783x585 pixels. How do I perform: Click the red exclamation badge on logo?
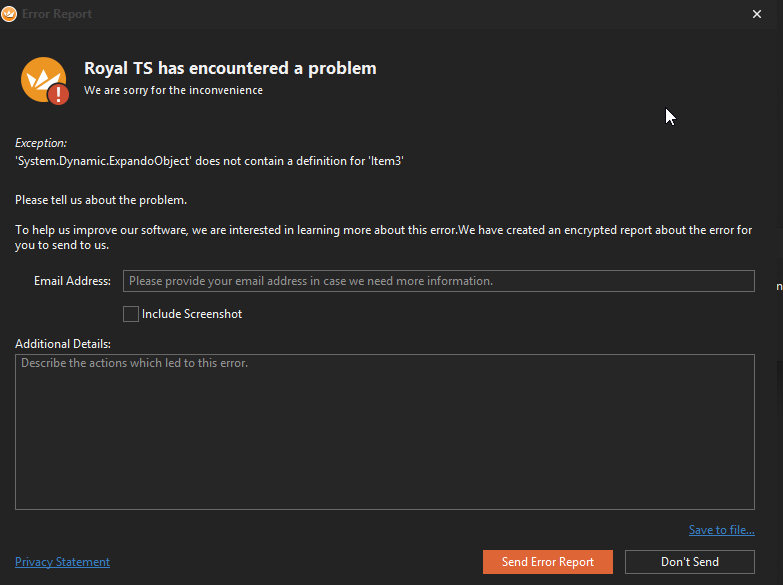59,94
